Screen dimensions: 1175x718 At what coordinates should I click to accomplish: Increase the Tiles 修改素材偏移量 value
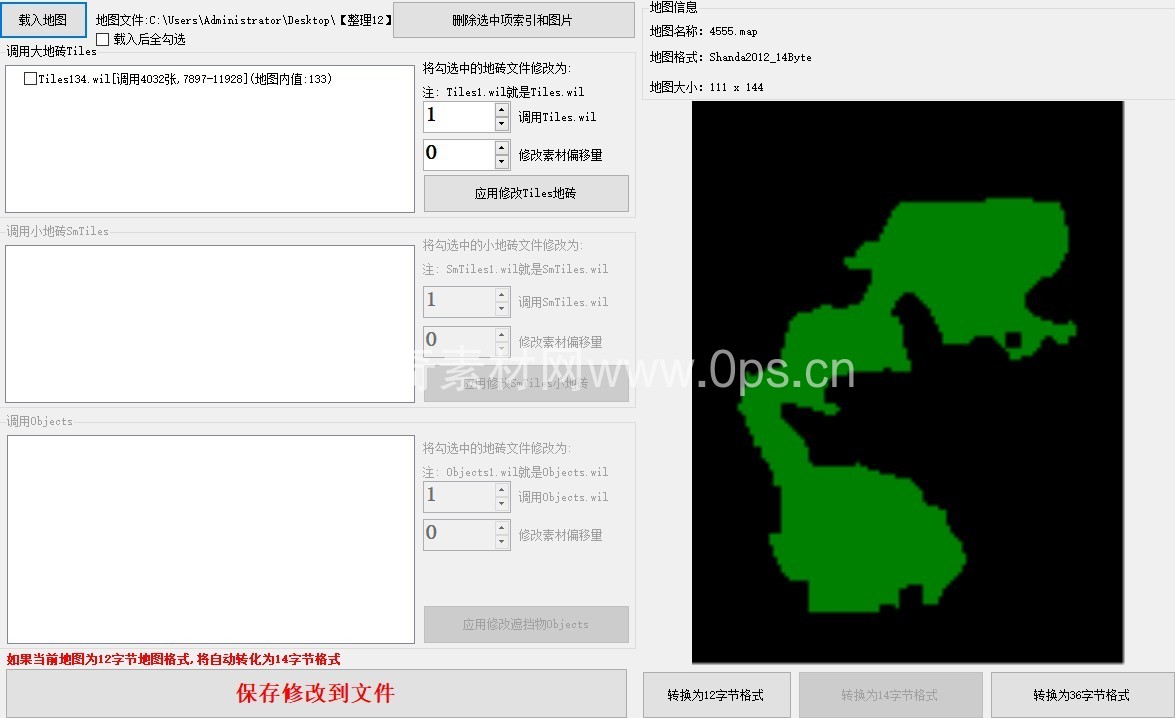[502, 148]
